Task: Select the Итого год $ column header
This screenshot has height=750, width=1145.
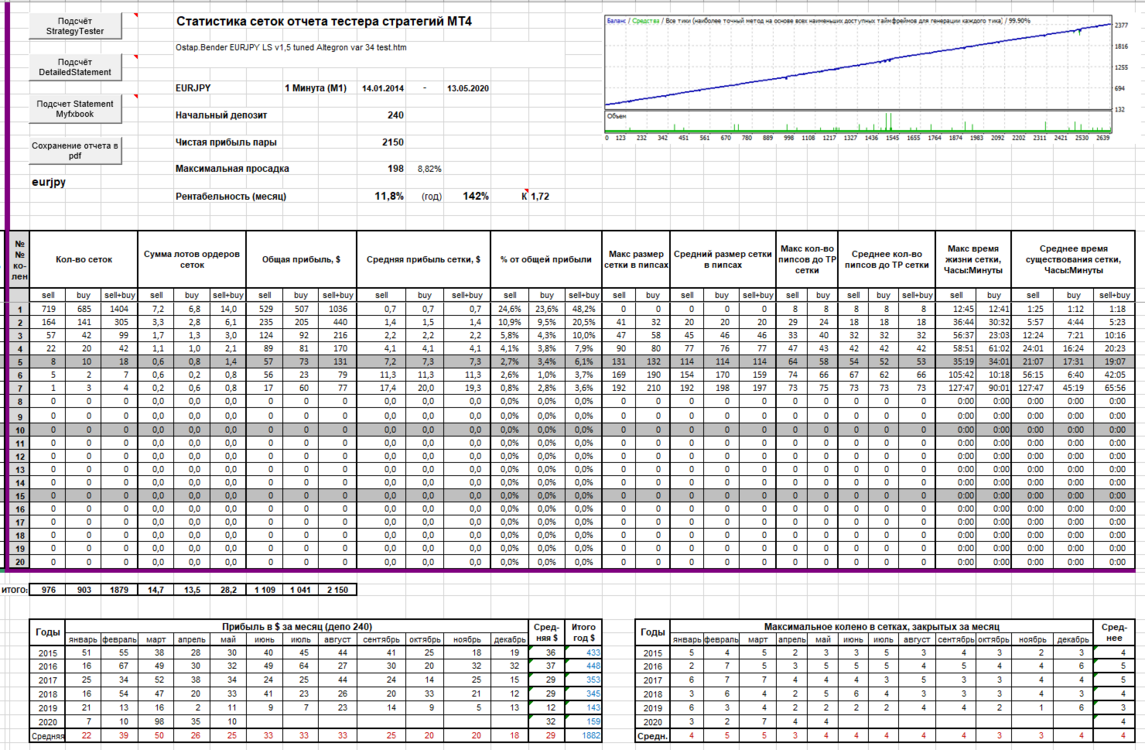Action: (x=583, y=632)
